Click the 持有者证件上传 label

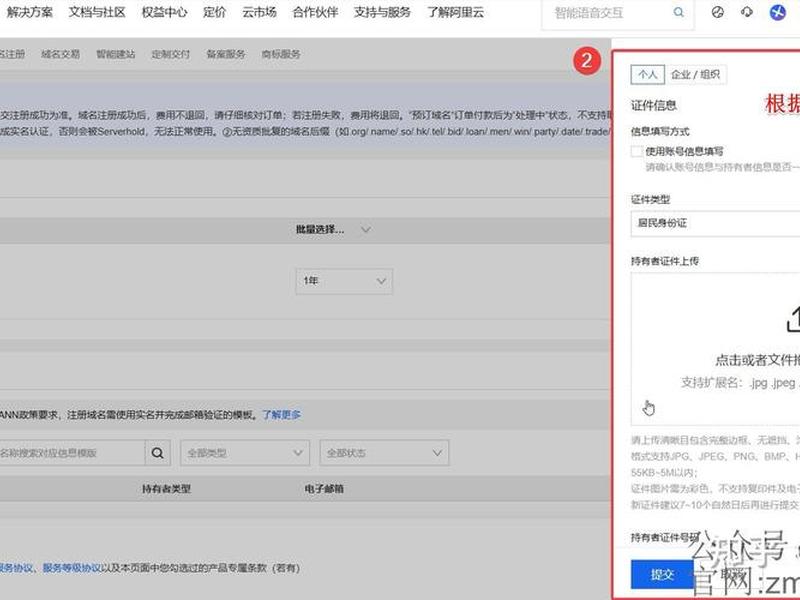[x=665, y=261]
